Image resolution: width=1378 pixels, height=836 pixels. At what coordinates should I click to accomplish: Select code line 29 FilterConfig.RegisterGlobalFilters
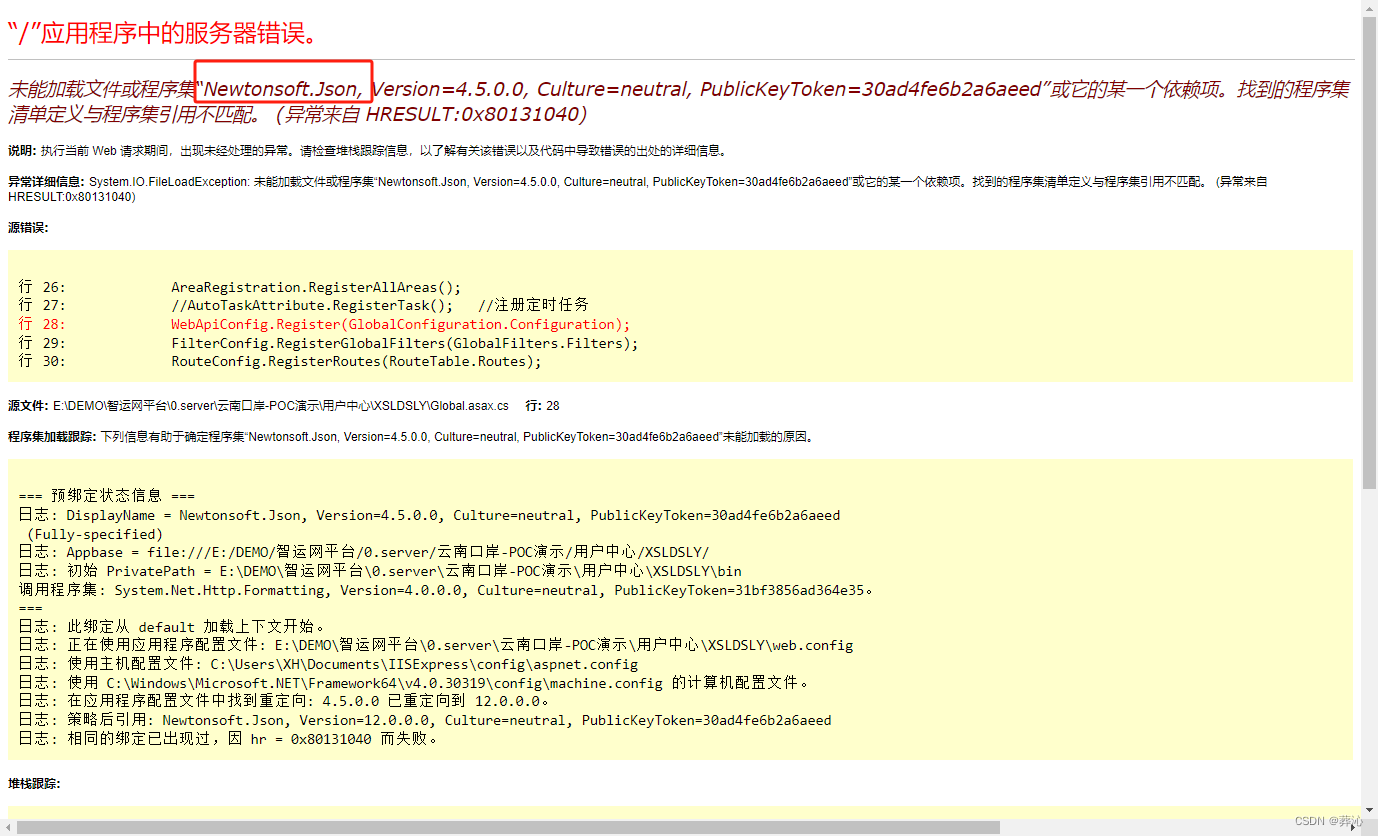pyautogui.click(x=328, y=343)
